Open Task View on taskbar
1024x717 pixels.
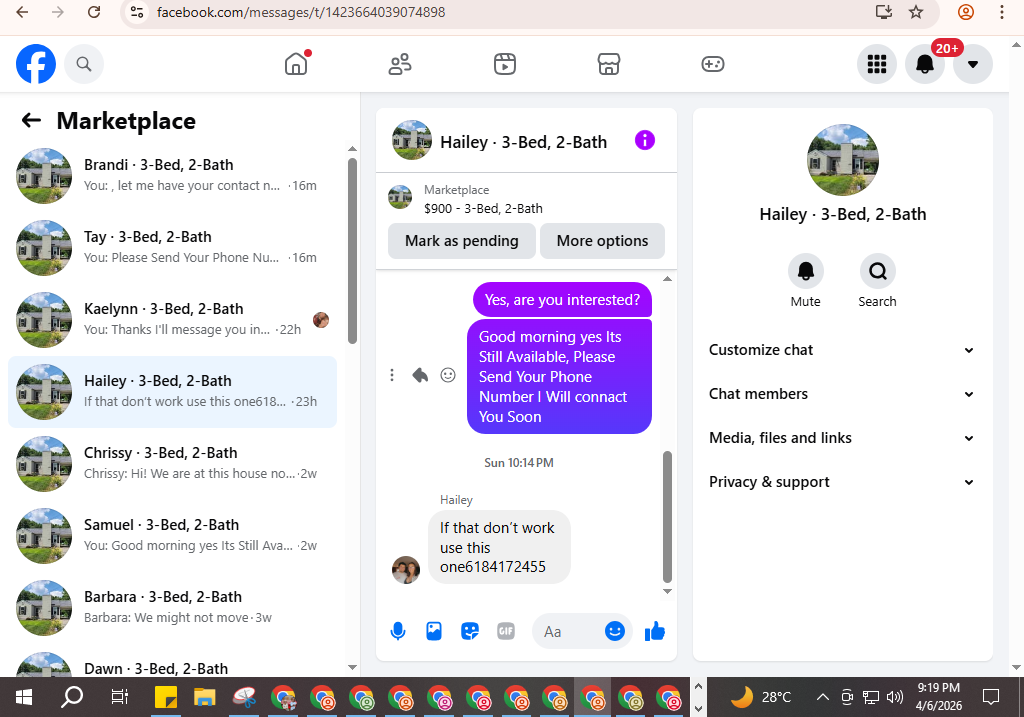(120, 697)
